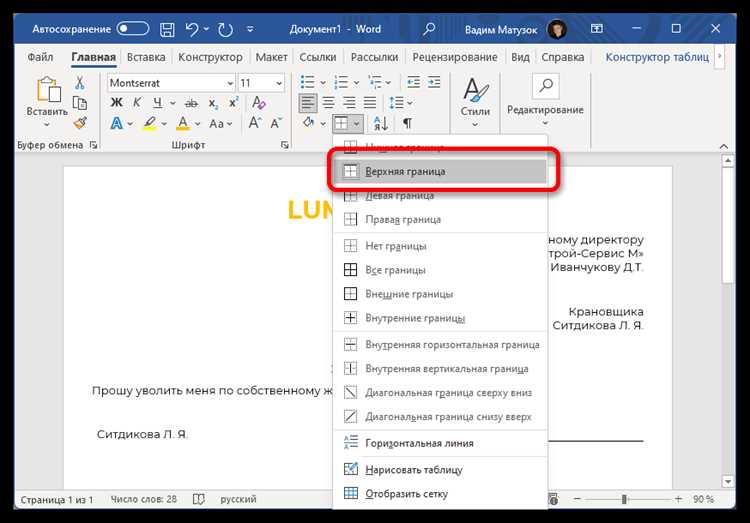Open the Montserrat font name dropdown

(x=230, y=83)
